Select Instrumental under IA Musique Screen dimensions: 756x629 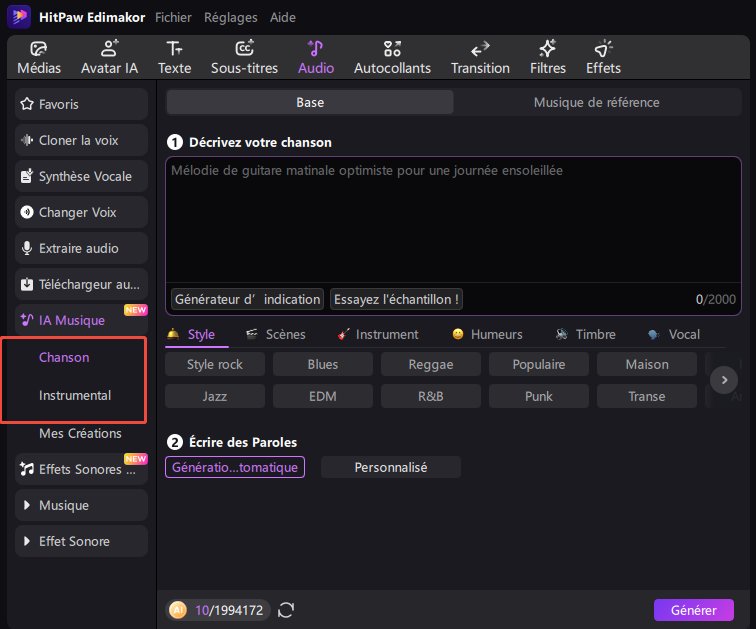pos(75,395)
